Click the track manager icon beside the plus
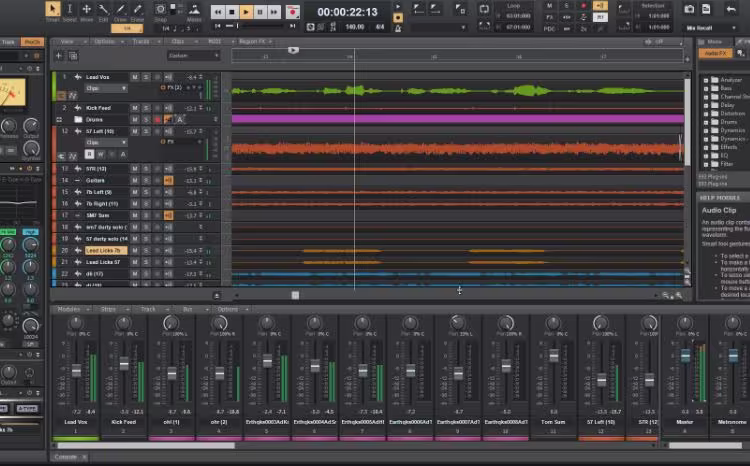This screenshot has width=750, height=466. [73, 56]
